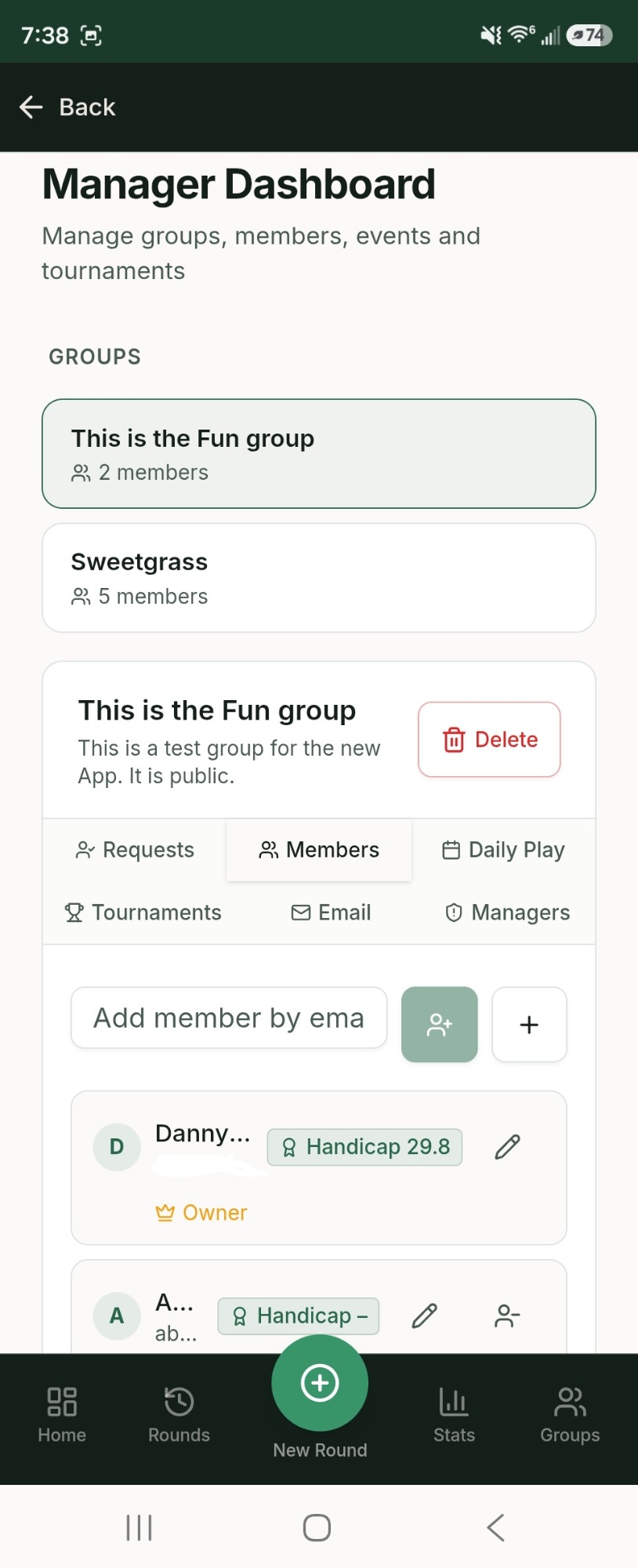Open Rounds history in the bottom bar

pos(179,1415)
